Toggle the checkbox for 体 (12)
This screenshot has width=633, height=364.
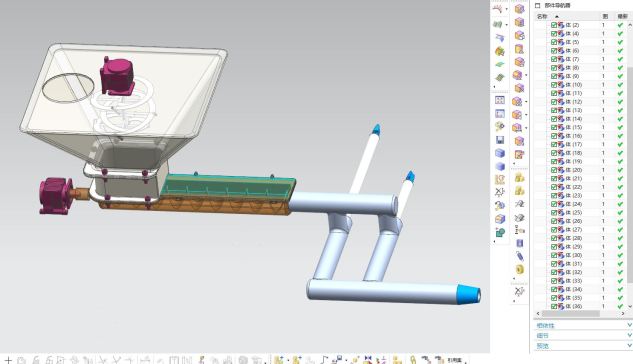pyautogui.click(x=554, y=102)
